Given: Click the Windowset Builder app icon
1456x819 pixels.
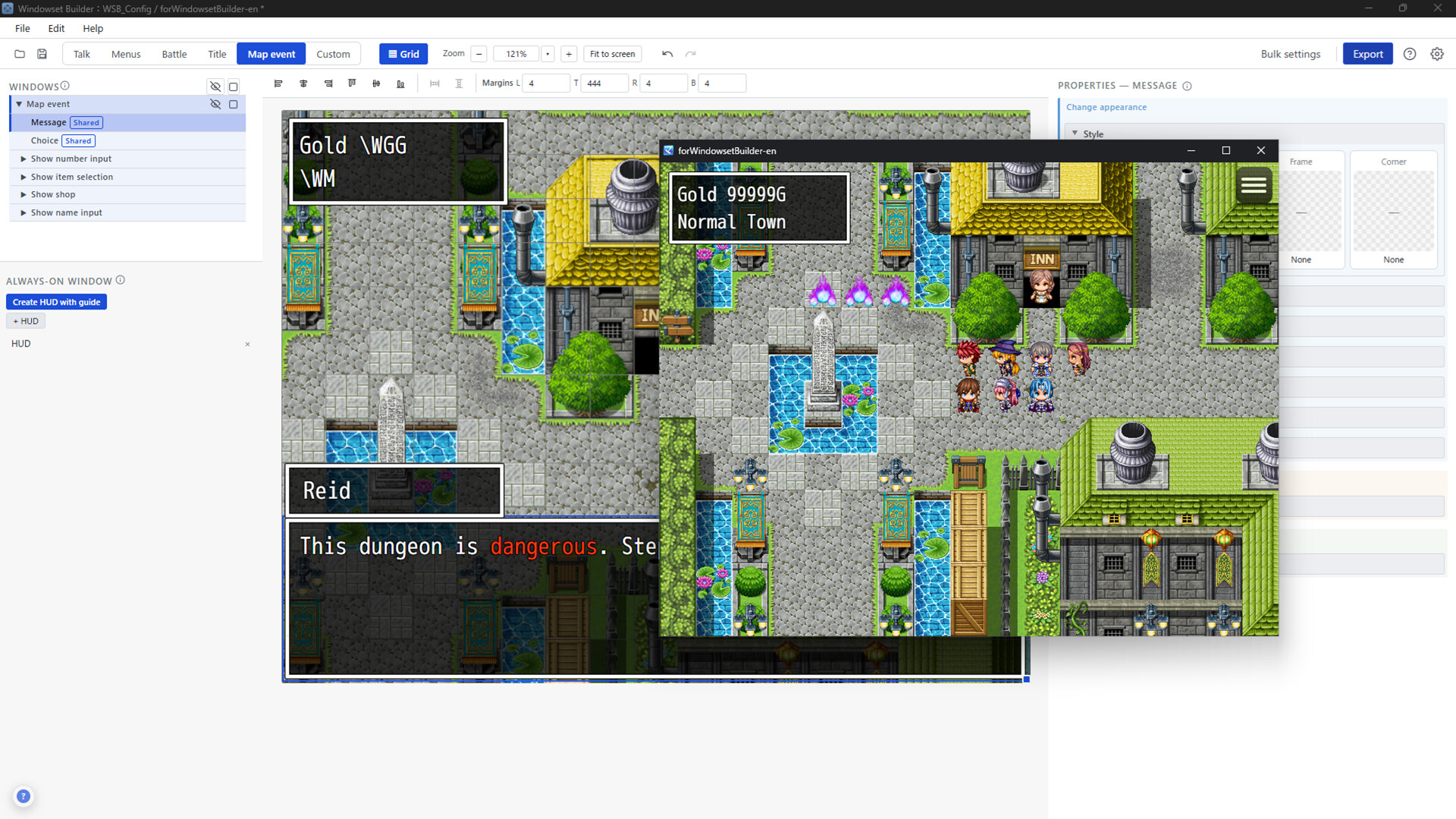Looking at the screenshot, I should (8, 8).
